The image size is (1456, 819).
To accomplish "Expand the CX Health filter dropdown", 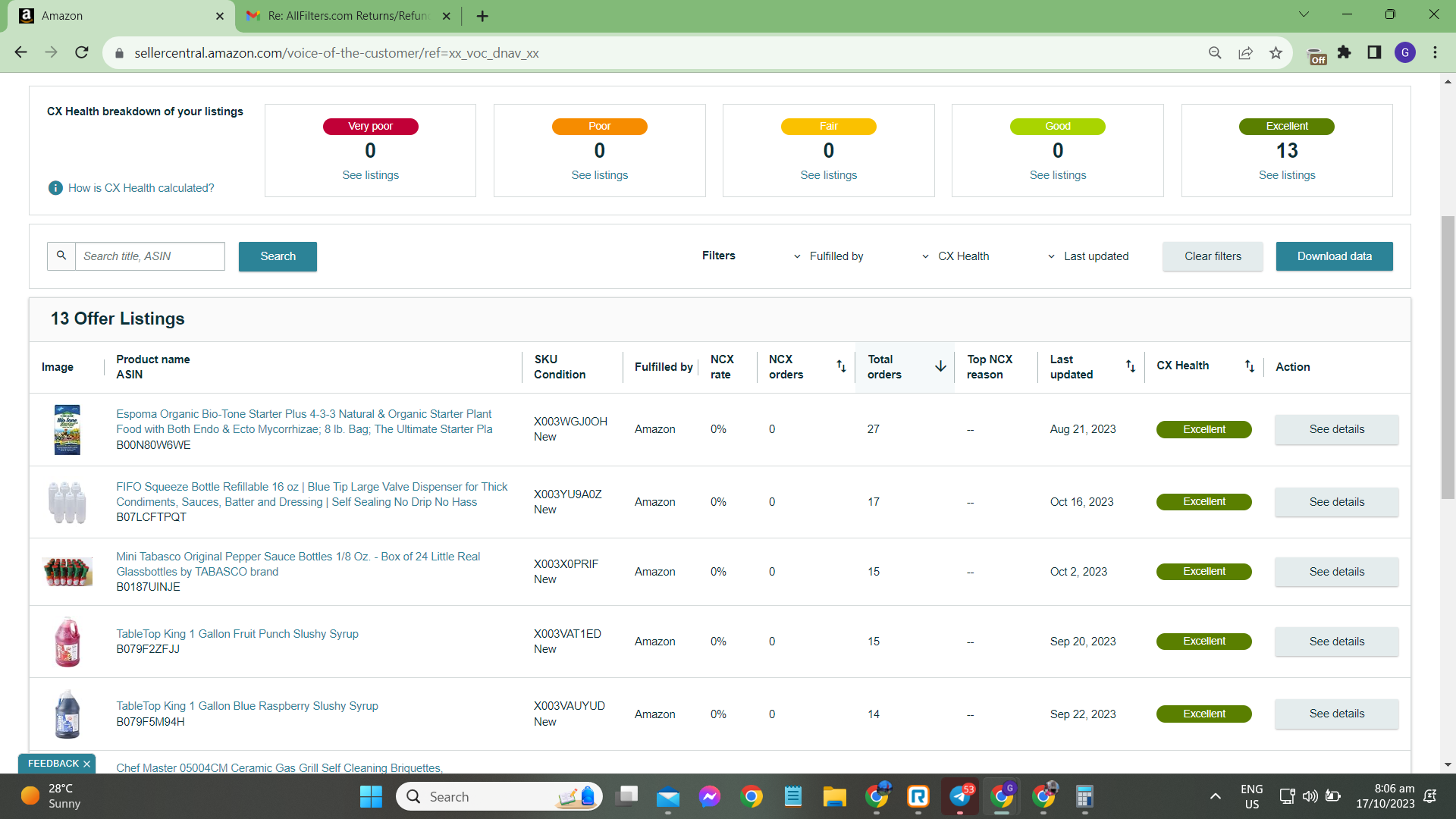I will (x=955, y=256).
